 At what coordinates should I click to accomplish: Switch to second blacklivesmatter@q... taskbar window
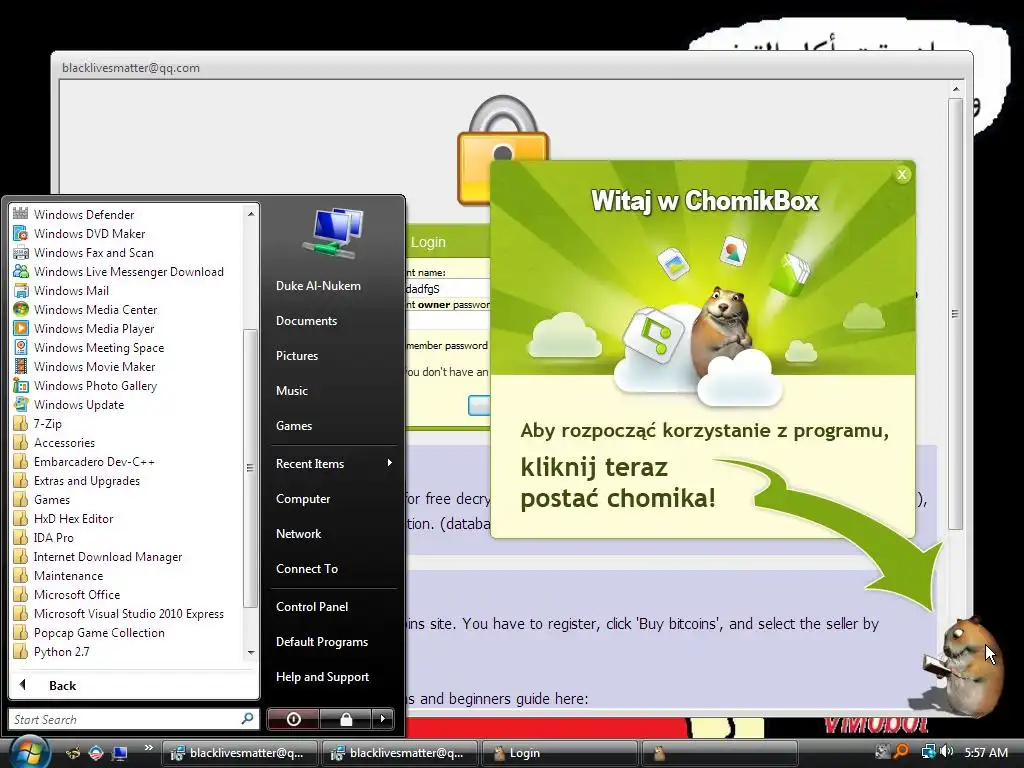tap(399, 753)
